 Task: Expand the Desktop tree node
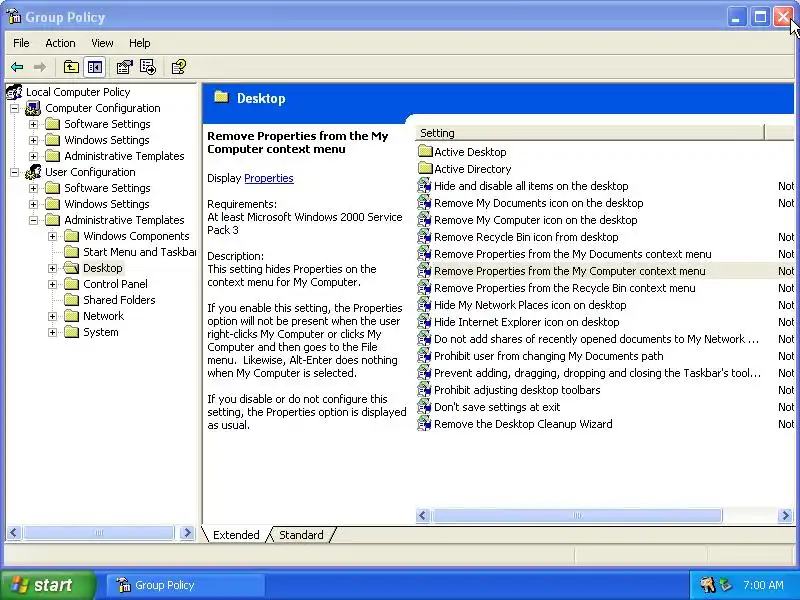53,268
